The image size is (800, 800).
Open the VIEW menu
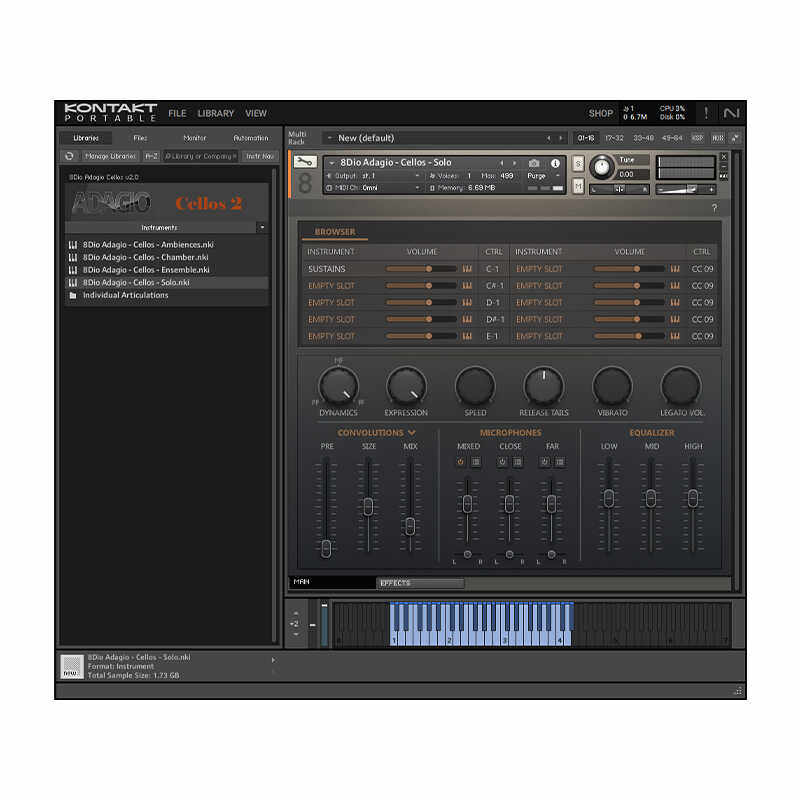pos(256,113)
